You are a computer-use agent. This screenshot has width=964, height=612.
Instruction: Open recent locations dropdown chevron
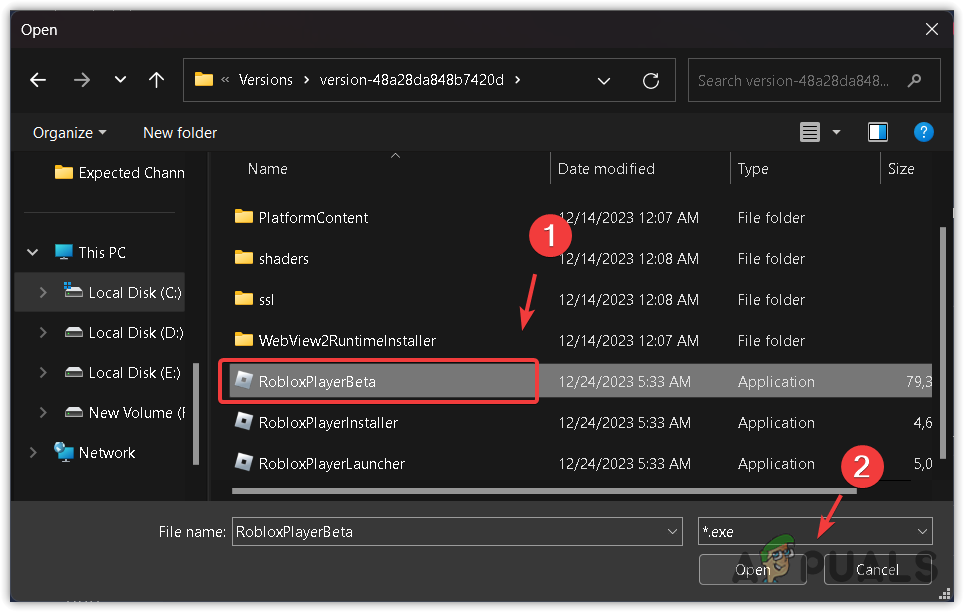[x=120, y=80]
